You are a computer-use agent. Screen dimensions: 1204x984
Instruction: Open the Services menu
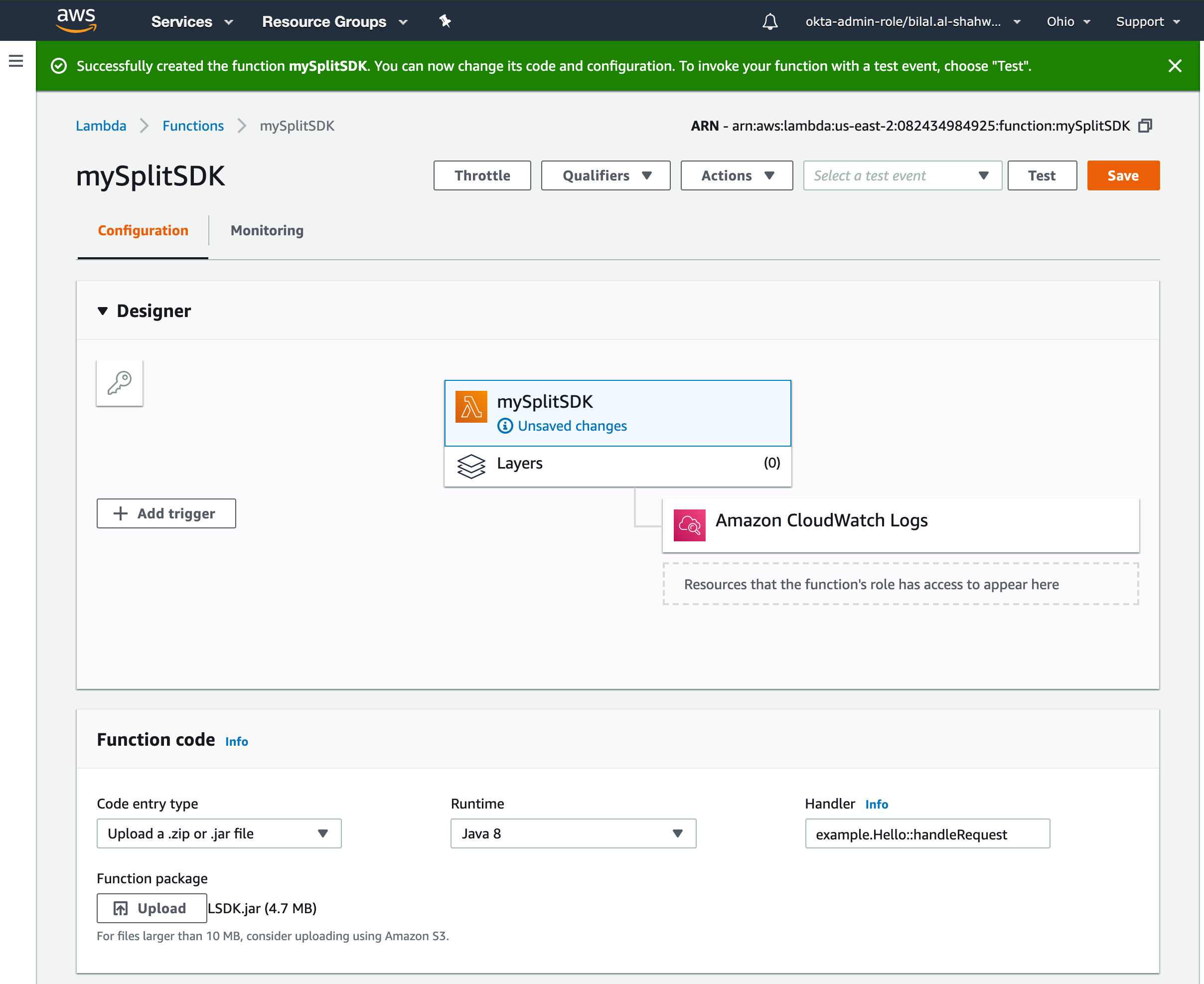(191, 21)
